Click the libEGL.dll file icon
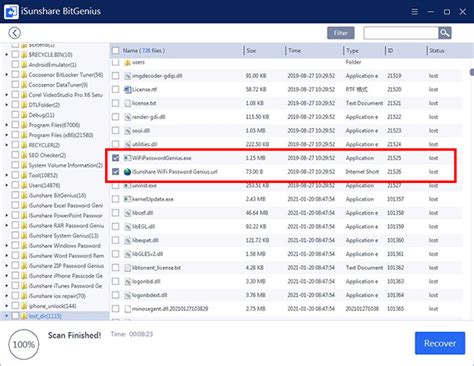This screenshot has width=474, height=366. tap(127, 227)
